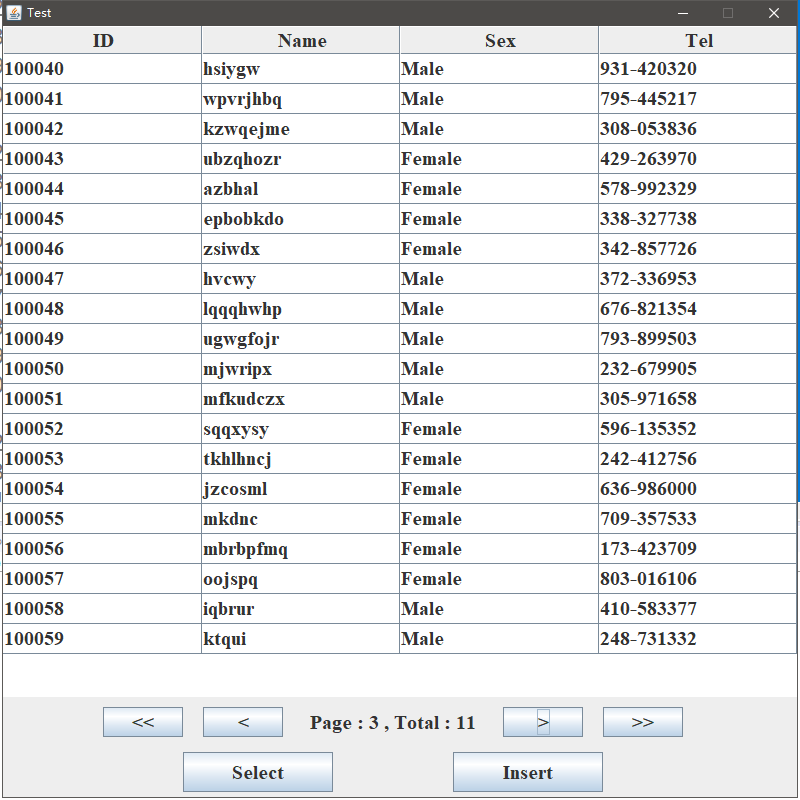
Task: Select name cell epbobkdo
Action: point(301,219)
